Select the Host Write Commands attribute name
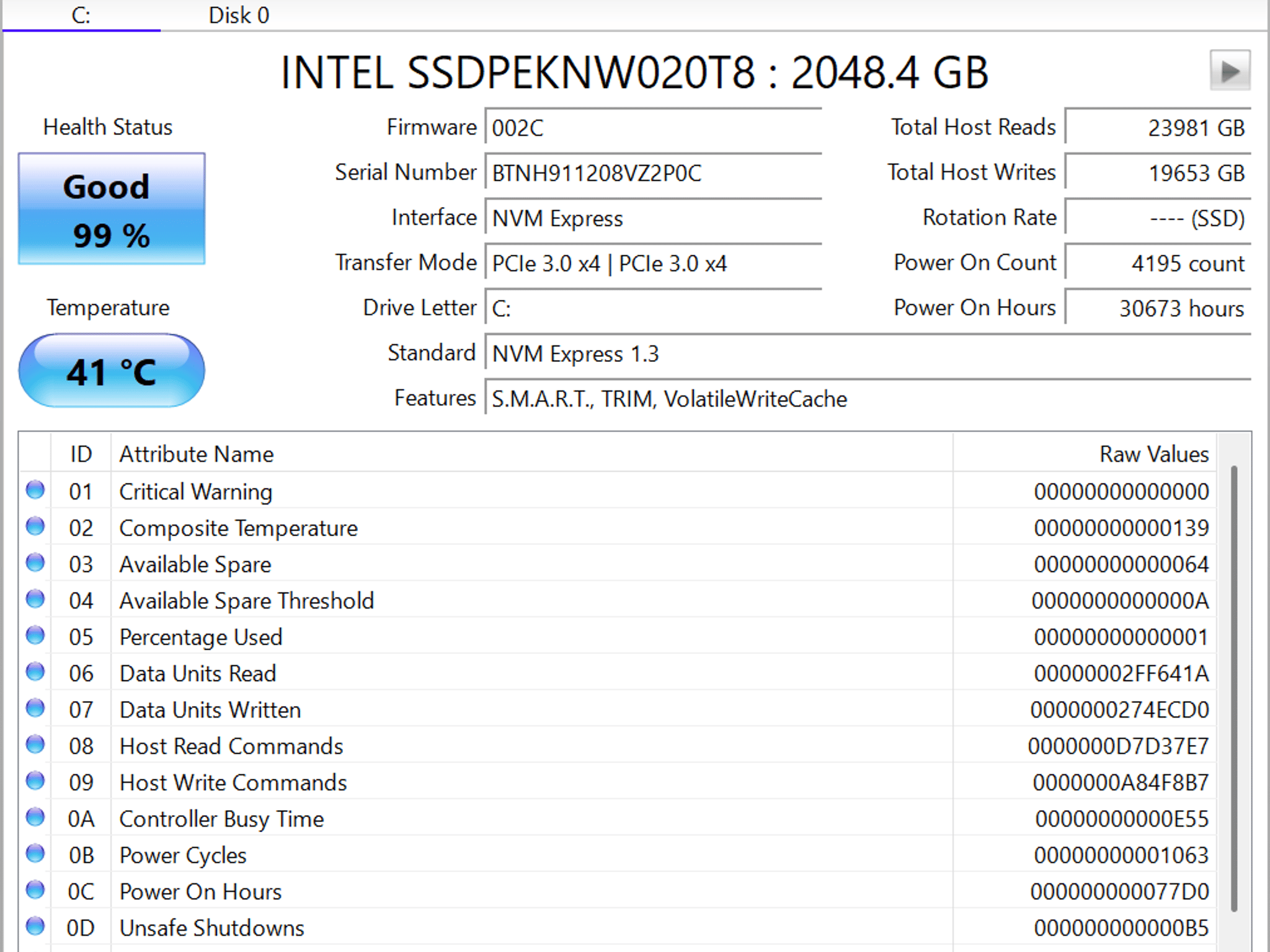 click(x=233, y=782)
